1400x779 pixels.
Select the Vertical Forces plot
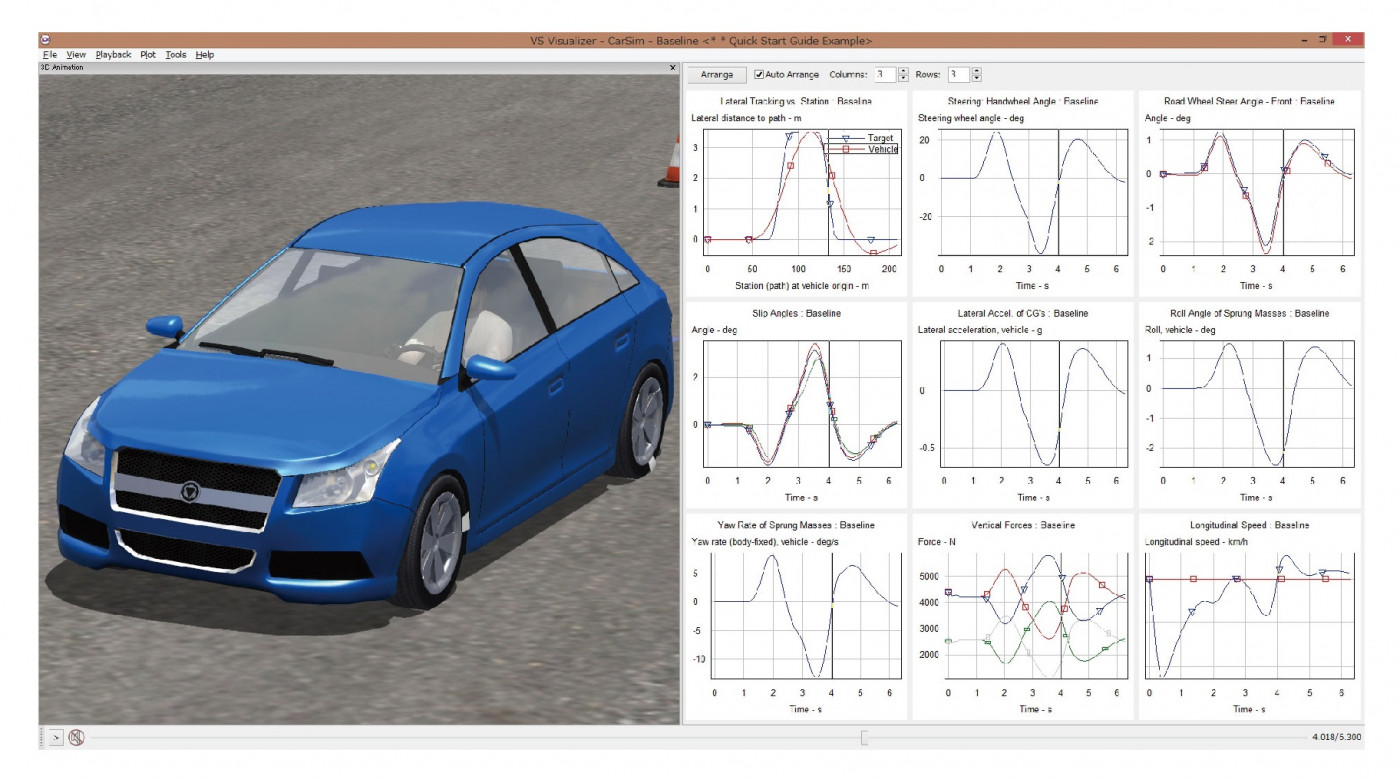tap(1022, 616)
